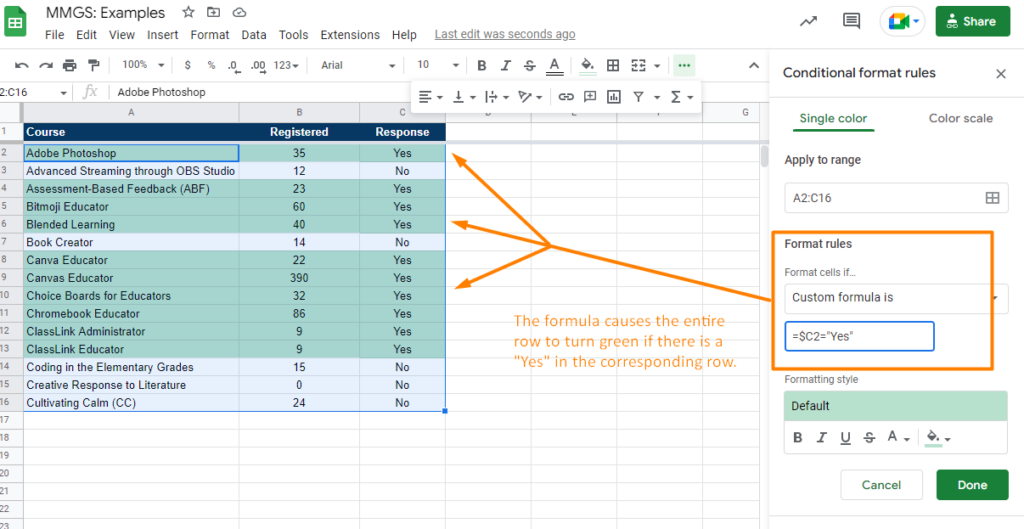Screen dimensions: 1024x529
Task: Toggle bold in Formatting style panel
Action: pyautogui.click(x=797, y=438)
